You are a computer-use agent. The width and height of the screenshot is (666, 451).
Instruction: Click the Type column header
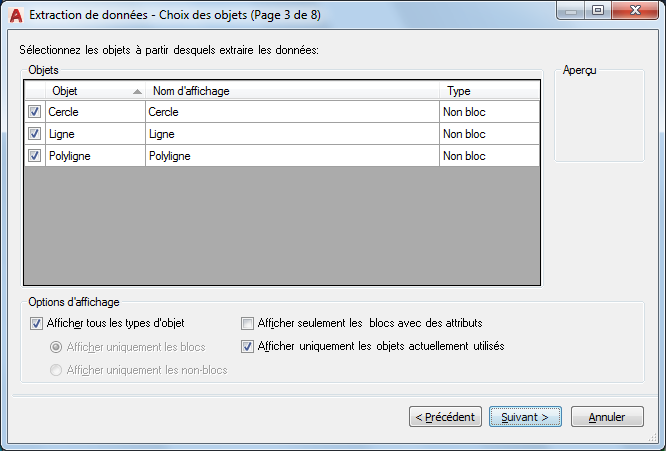pyautogui.click(x=489, y=91)
